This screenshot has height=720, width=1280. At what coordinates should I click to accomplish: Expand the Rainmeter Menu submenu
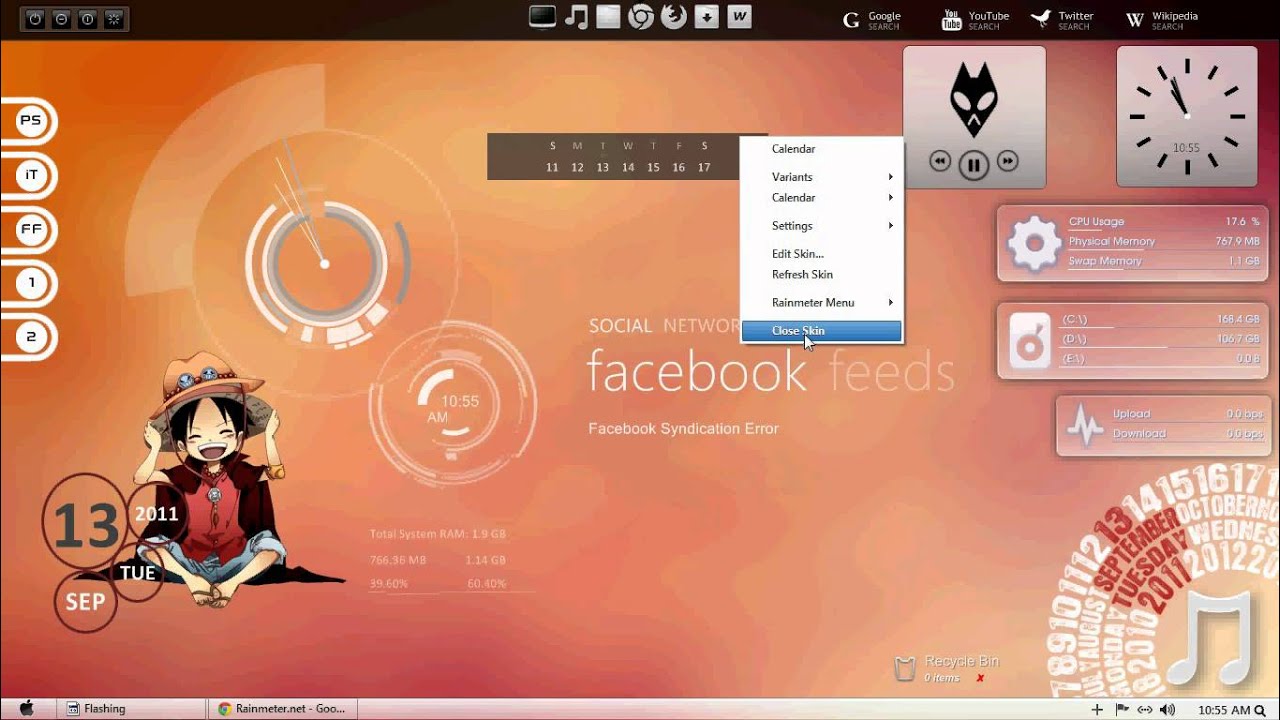(x=822, y=303)
